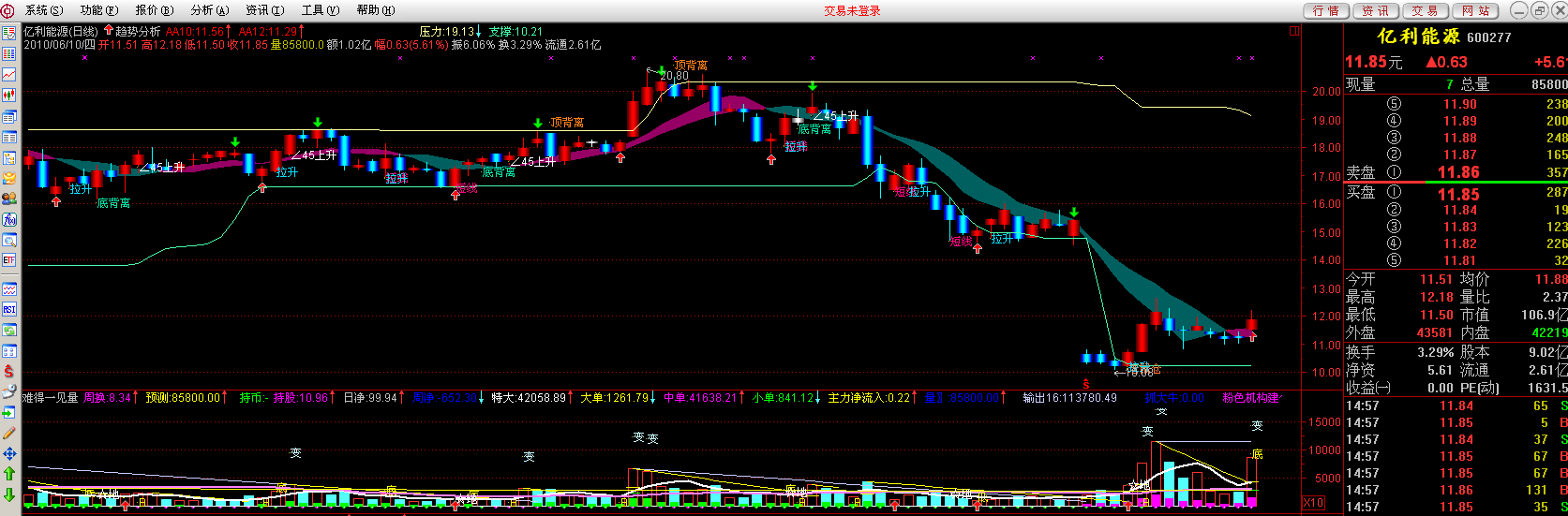Open the checklist icon atop the left toolbar
The width and height of the screenshot is (1568, 516).
pyautogui.click(x=8, y=32)
